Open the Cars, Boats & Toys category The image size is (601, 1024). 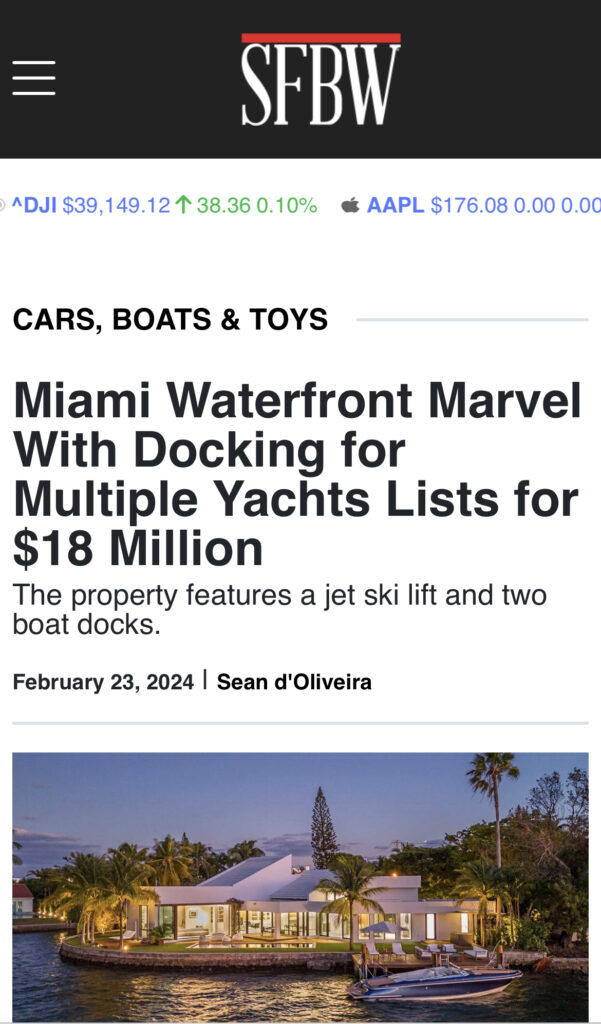[x=170, y=320]
